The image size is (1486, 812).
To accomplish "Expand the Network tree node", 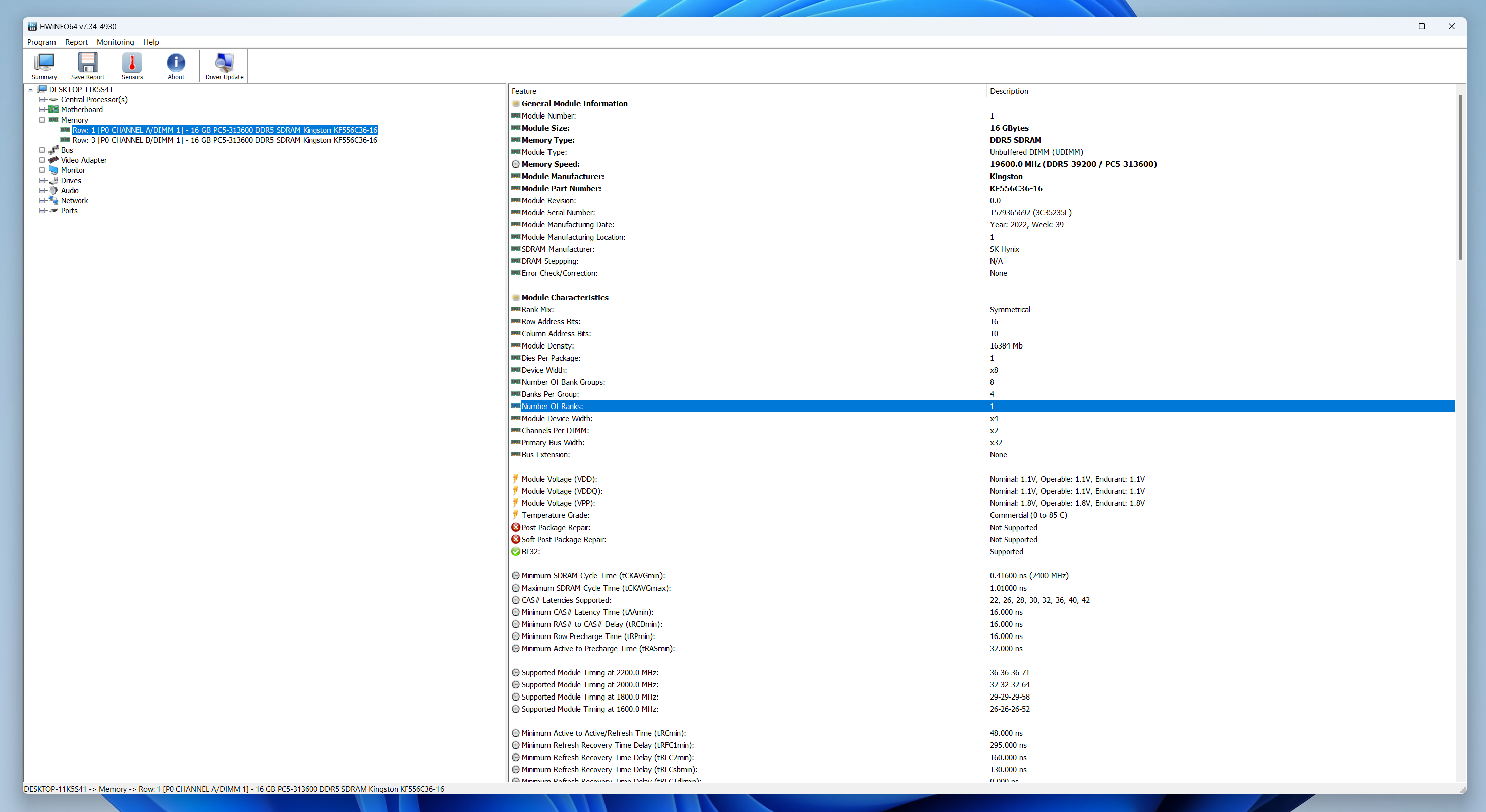I will (42, 201).
